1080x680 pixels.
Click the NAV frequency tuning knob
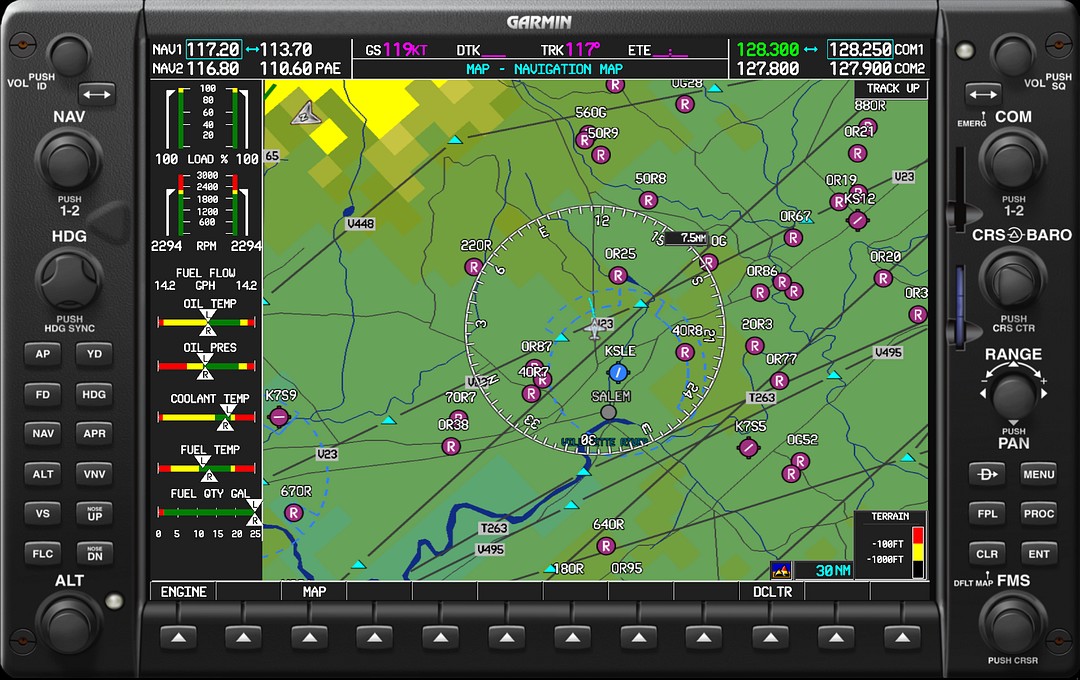pyautogui.click(x=68, y=162)
